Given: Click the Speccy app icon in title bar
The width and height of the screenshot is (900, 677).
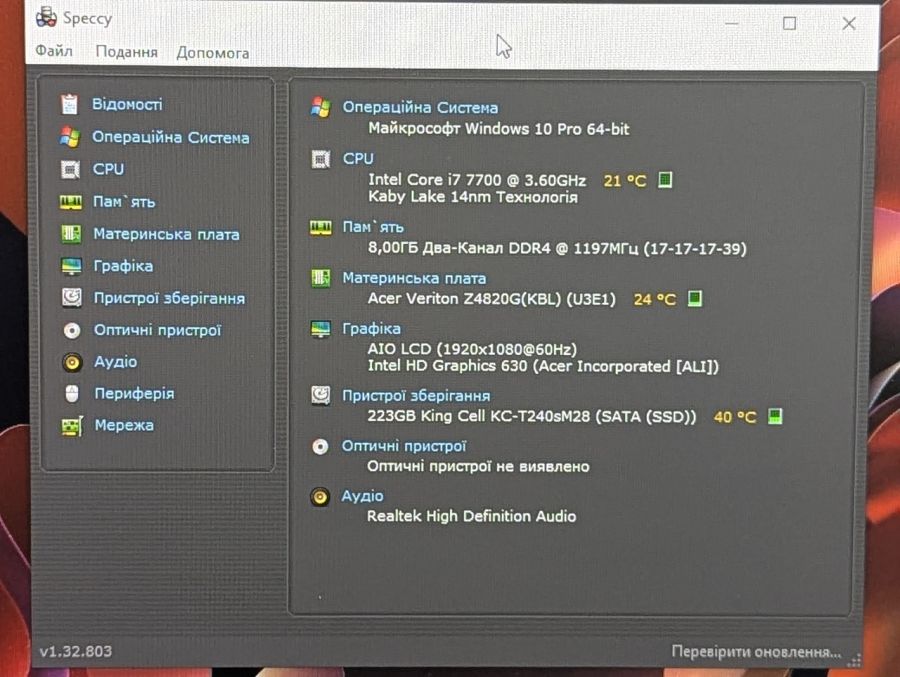Looking at the screenshot, I should pyautogui.click(x=46, y=17).
